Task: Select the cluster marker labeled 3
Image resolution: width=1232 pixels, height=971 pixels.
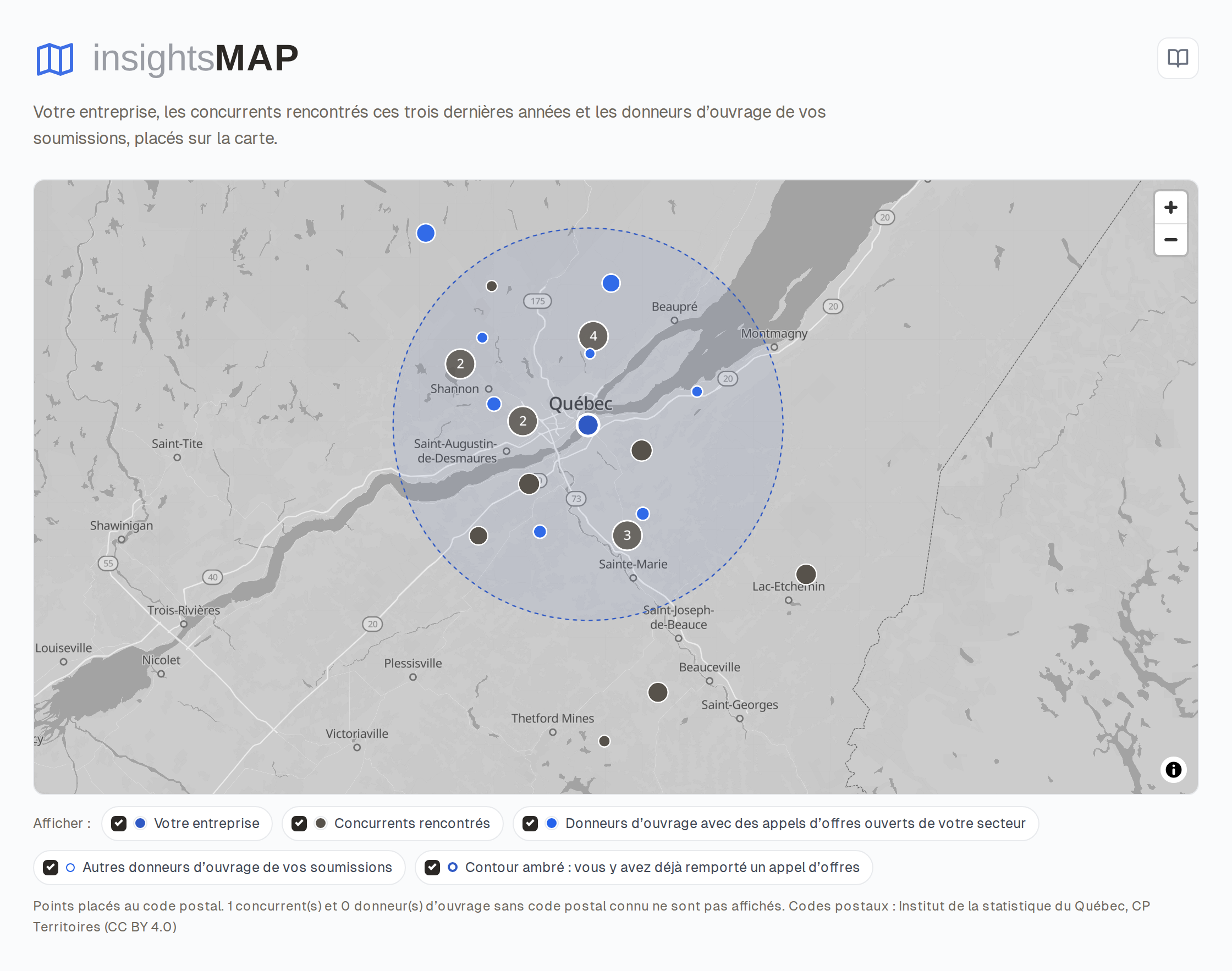Action: (626, 535)
